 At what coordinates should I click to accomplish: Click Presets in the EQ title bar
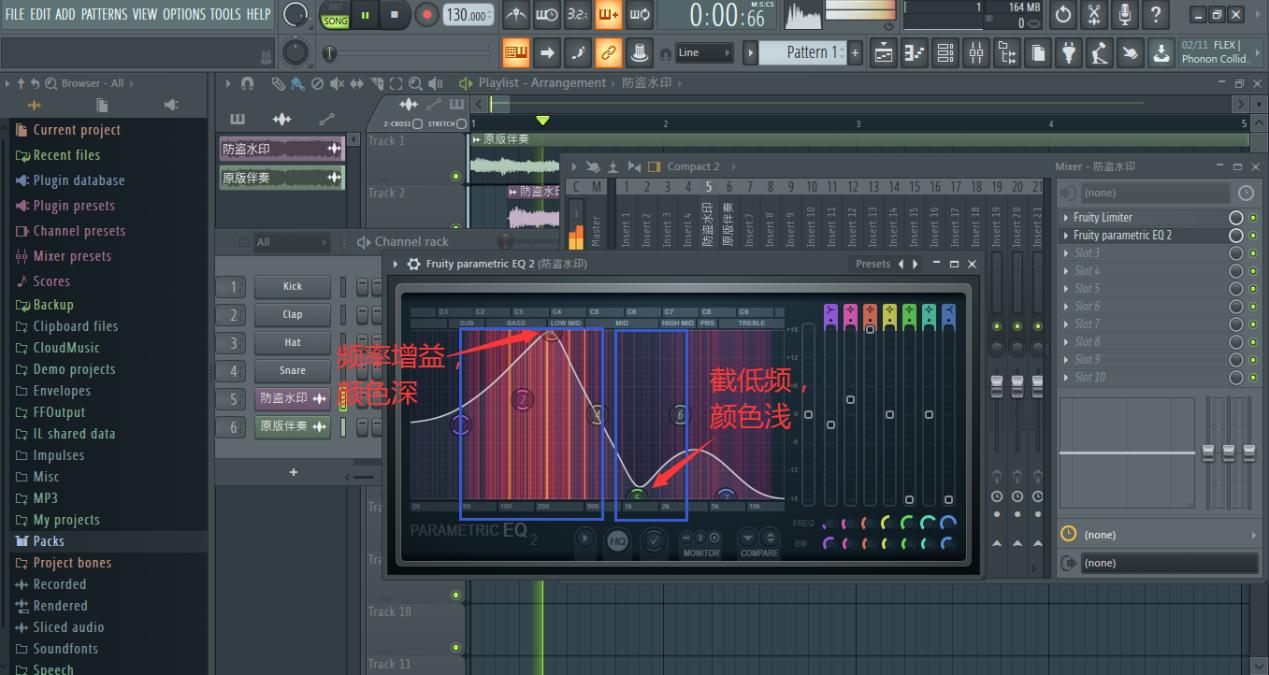(872, 263)
